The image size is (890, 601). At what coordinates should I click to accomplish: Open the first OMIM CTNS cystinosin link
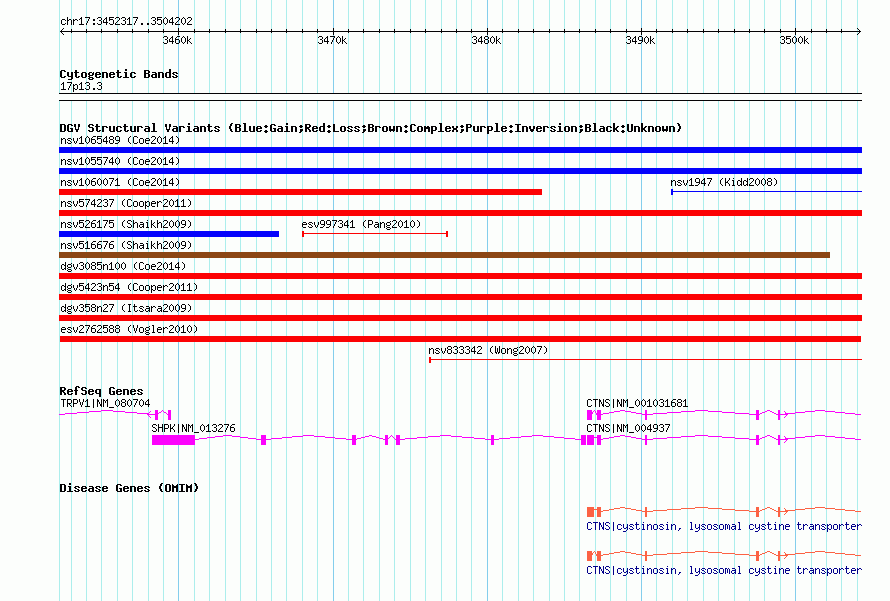click(x=724, y=526)
